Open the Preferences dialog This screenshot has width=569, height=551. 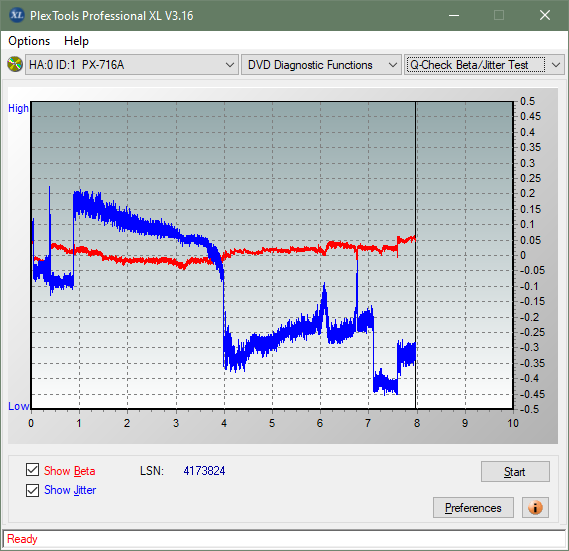pyautogui.click(x=473, y=507)
